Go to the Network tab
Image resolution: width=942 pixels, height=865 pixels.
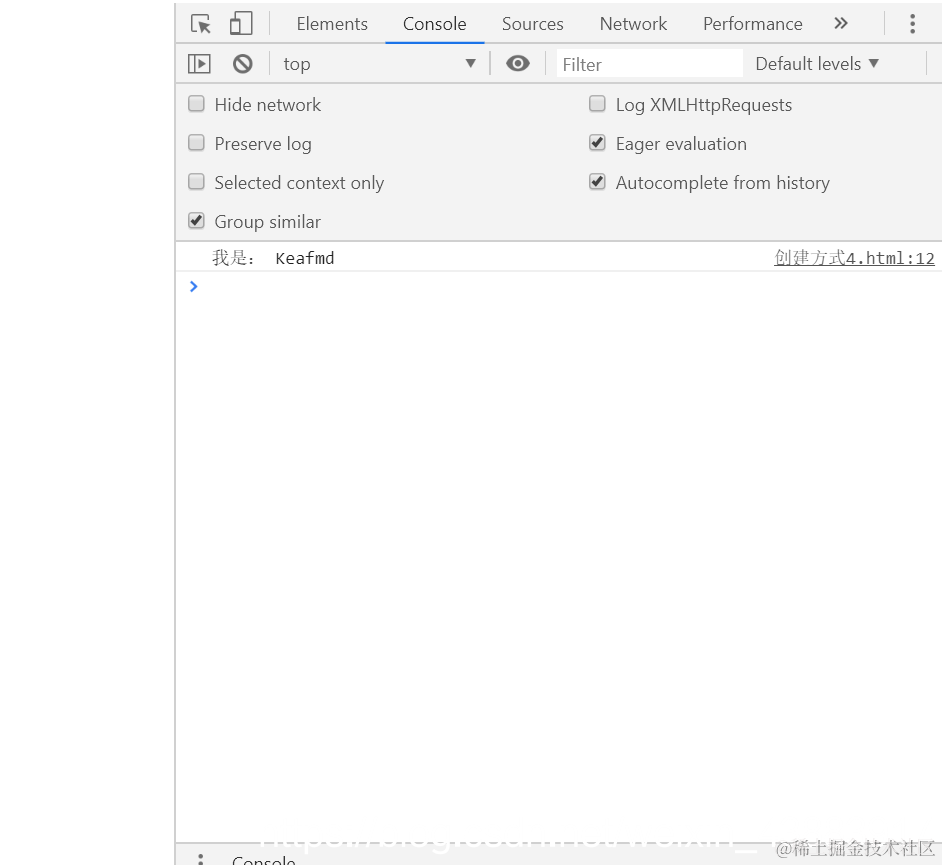tap(633, 24)
